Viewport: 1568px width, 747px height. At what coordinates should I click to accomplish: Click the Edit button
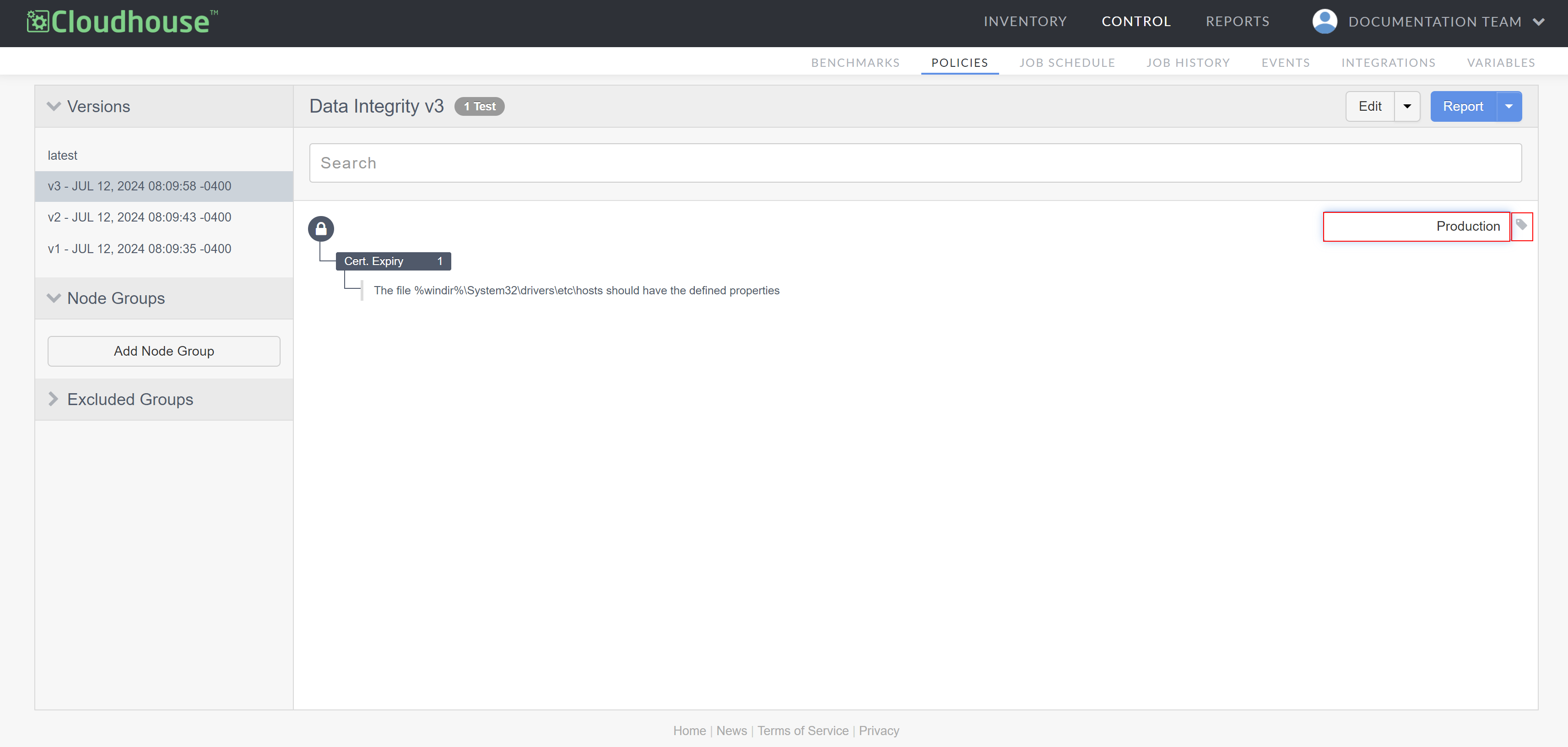coord(1369,107)
